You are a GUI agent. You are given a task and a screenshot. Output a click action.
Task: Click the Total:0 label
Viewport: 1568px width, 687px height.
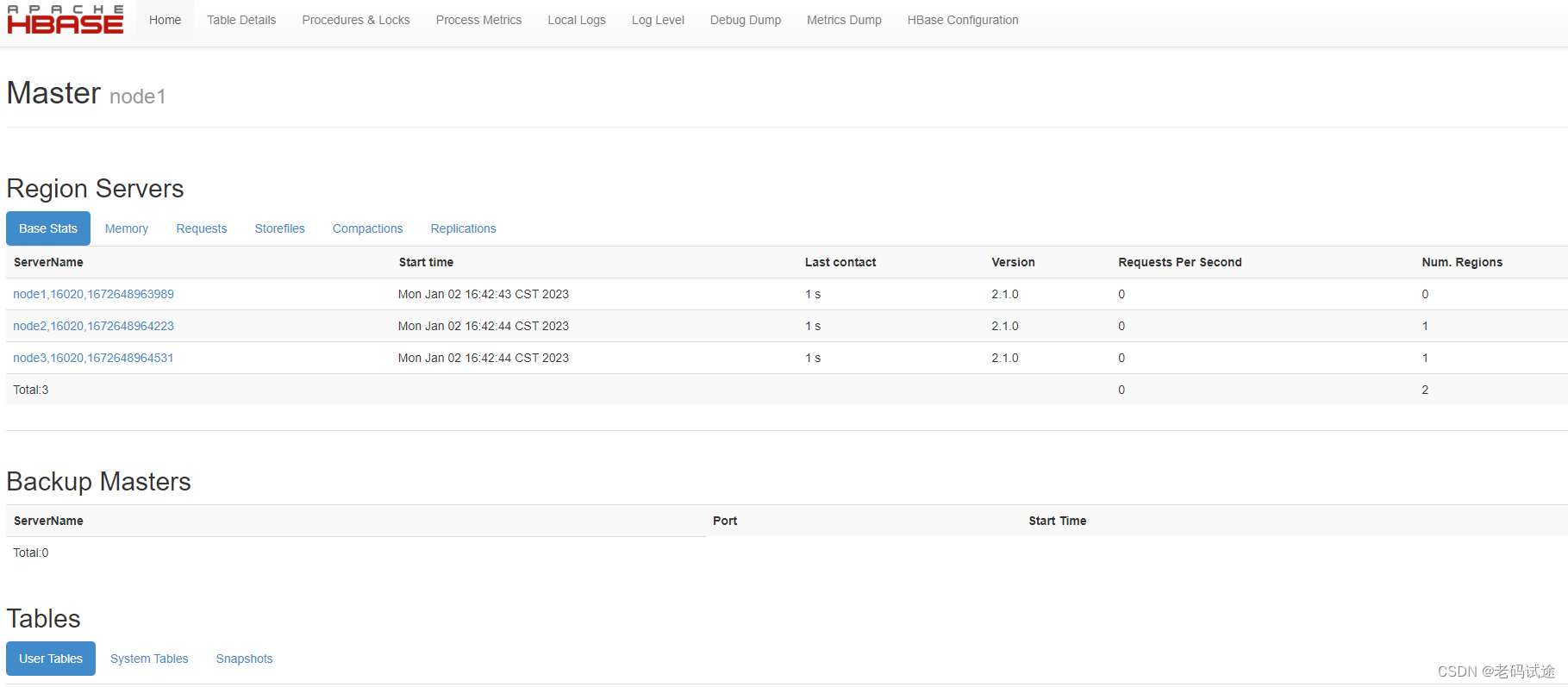[x=31, y=553]
